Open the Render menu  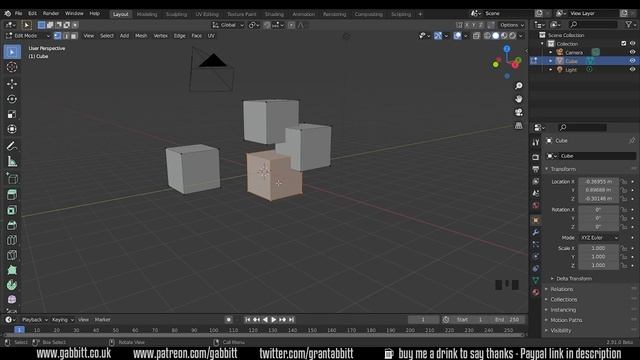pos(51,13)
